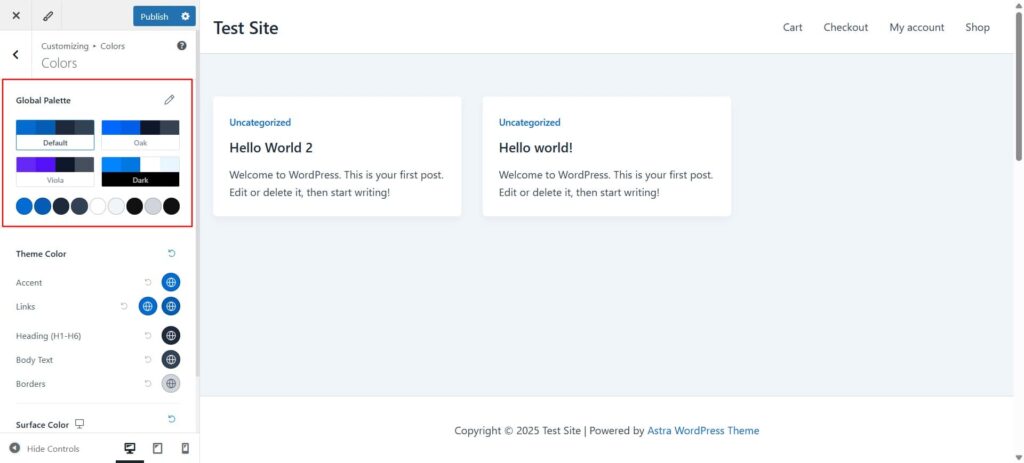
Task: Open the Heading (H1-H6) color picker
Action: click(171, 336)
